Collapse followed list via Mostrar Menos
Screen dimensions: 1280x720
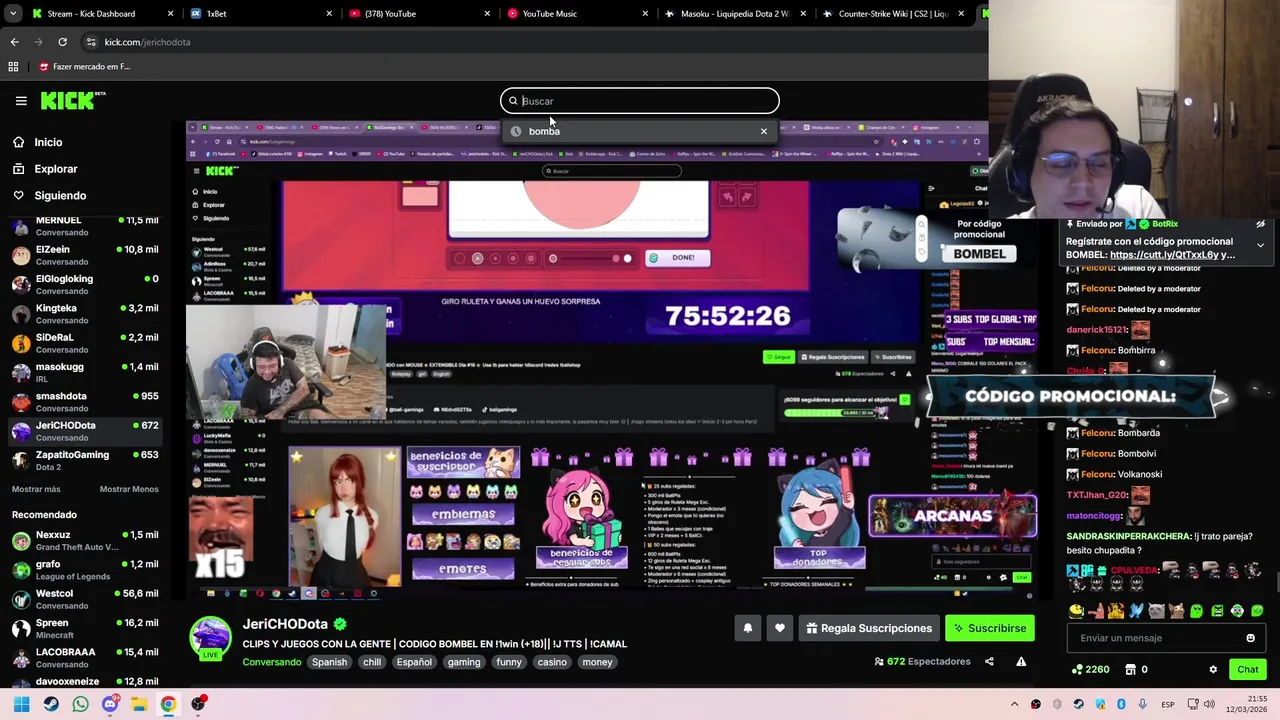[129, 489]
